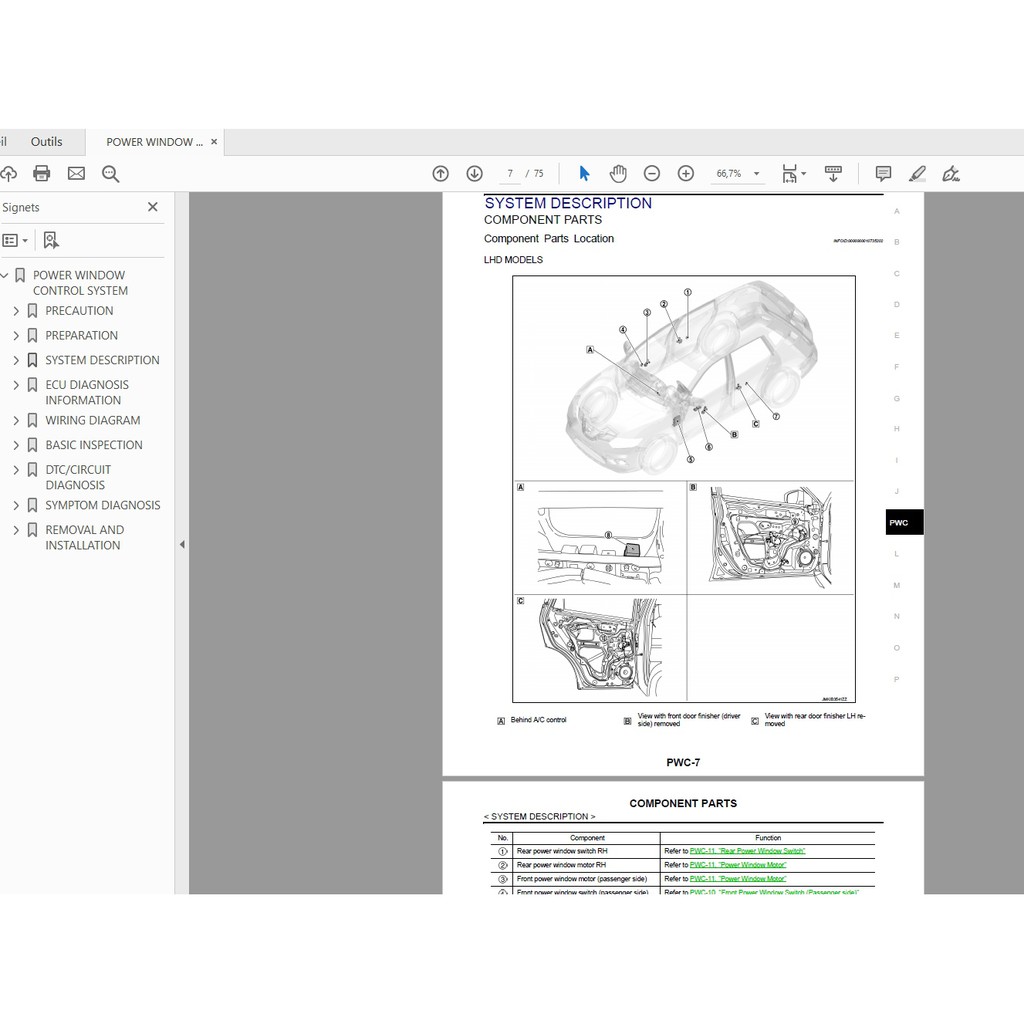
Task: Close the POWER WINDOW document tab
Action: (214, 142)
